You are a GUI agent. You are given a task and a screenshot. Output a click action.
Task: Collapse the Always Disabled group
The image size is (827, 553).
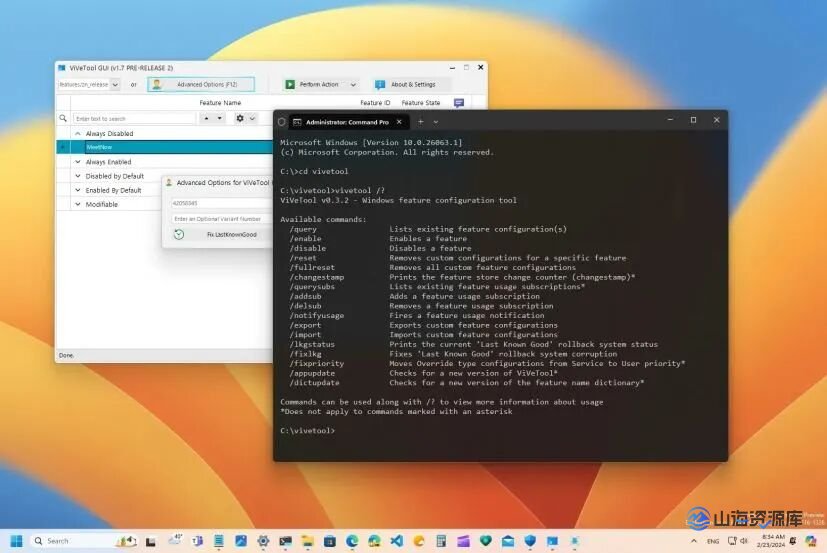(78, 133)
